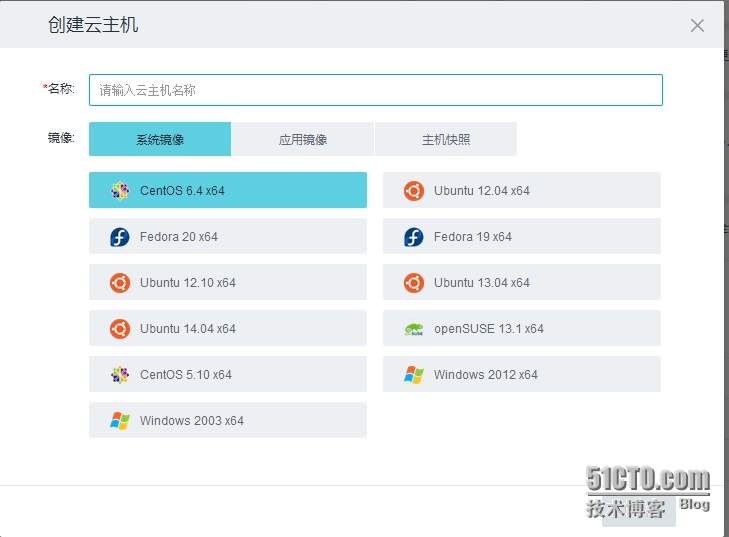Screen dimensions: 729x537
Task: Select the Windows 2012 x64 label
Action: [x=485, y=374]
